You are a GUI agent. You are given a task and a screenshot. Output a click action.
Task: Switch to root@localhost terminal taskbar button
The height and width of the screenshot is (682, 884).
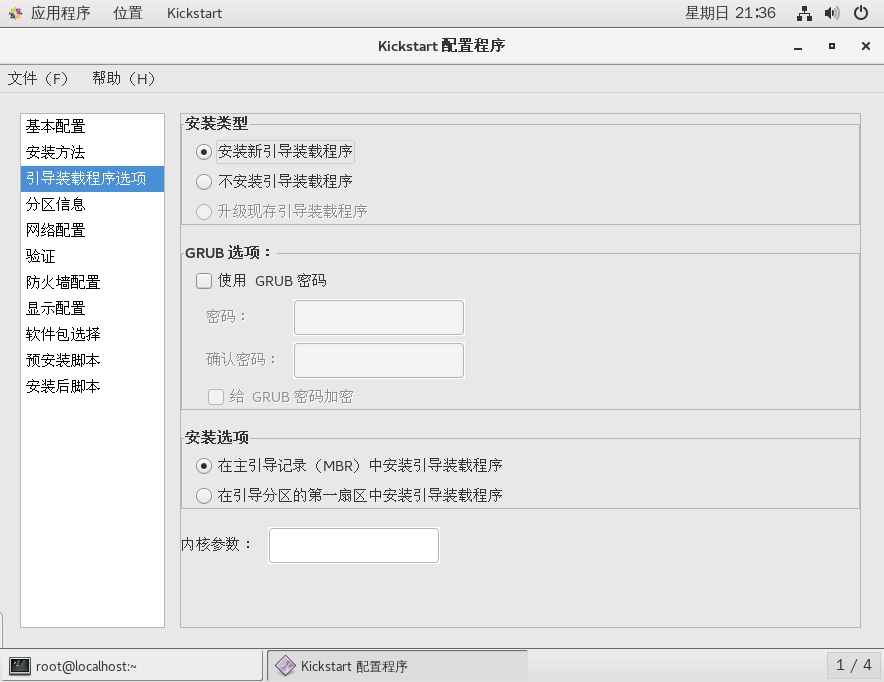pos(132,666)
